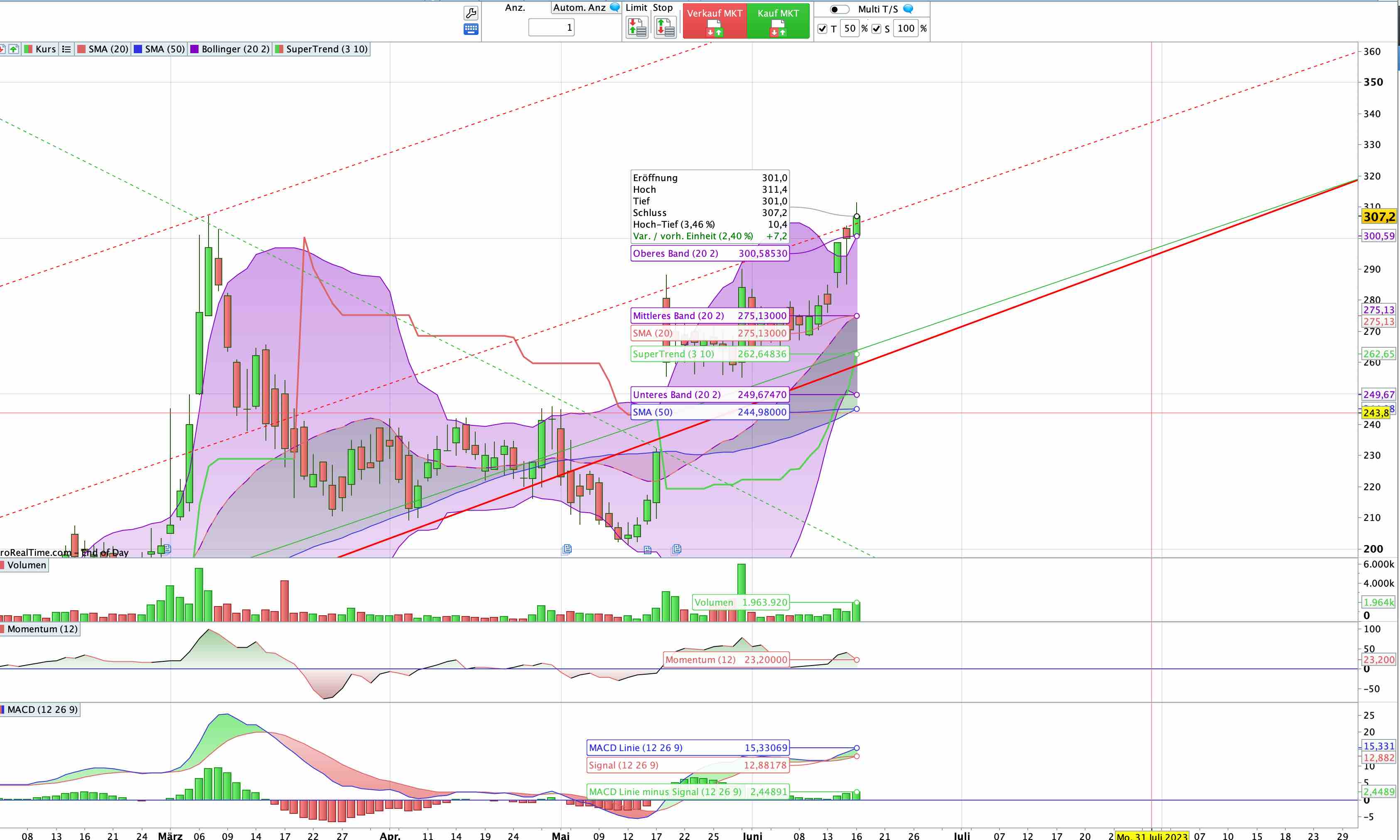Toggle the Multi T/S switch

click(x=839, y=9)
